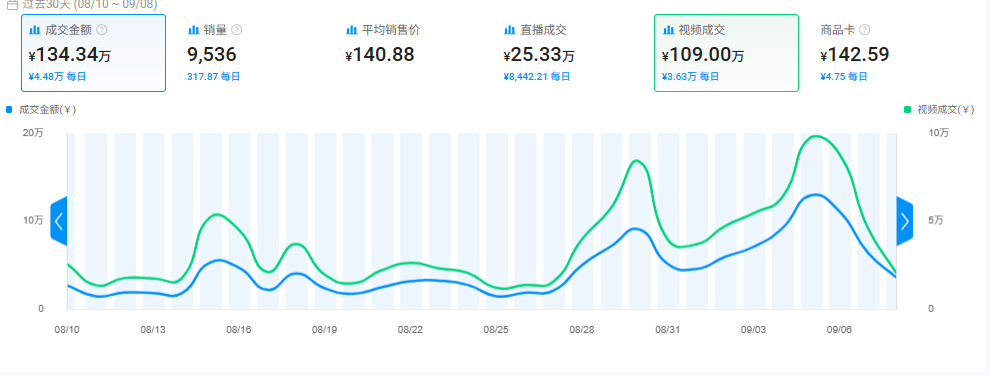990x375 pixels.
Task: Click the bar chart icon before 视频成交
Action: 668,30
